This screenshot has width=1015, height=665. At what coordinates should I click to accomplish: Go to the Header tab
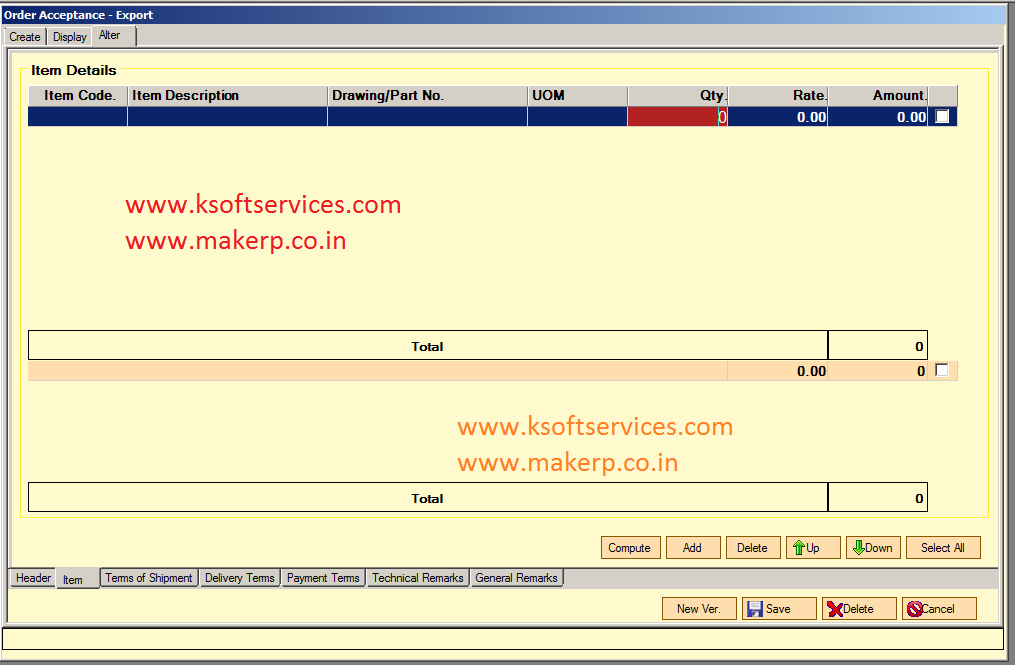pyautogui.click(x=33, y=578)
